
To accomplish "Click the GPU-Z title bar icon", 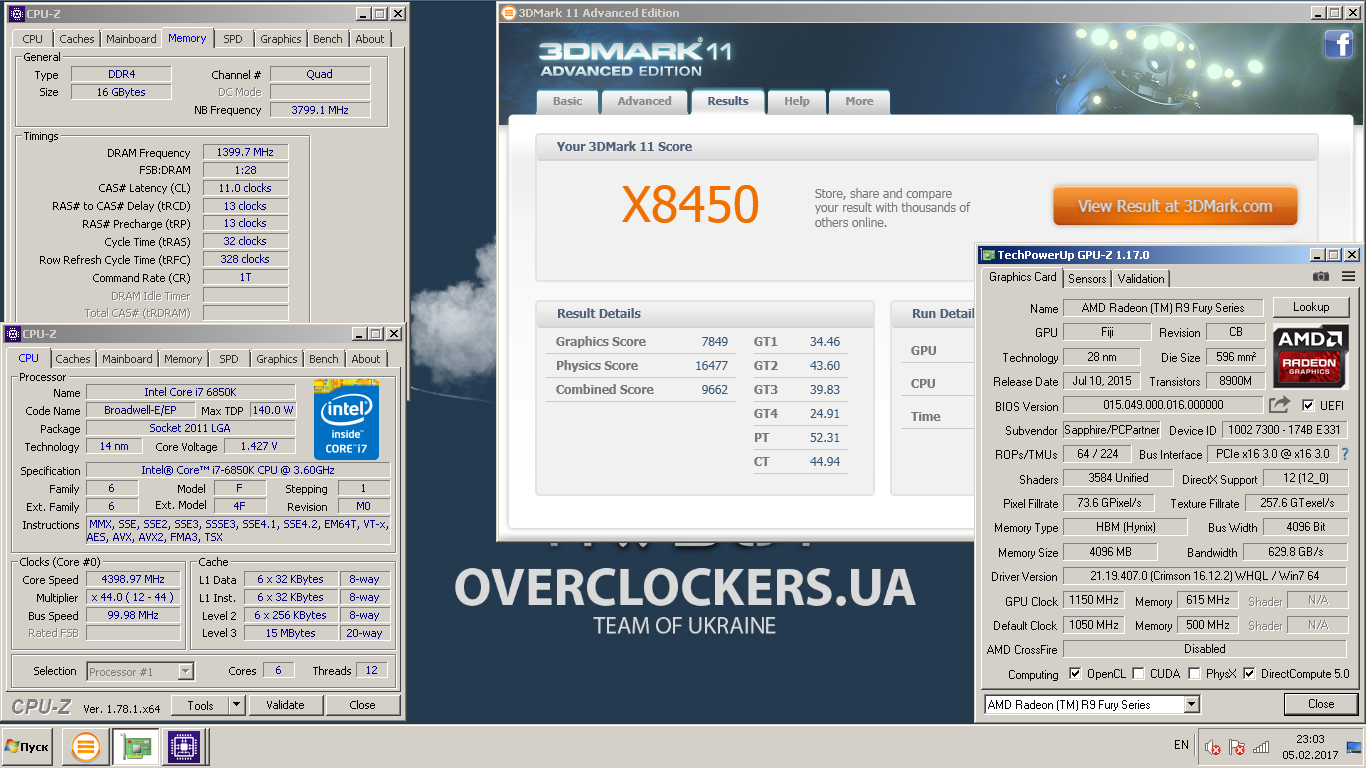I will (x=987, y=255).
